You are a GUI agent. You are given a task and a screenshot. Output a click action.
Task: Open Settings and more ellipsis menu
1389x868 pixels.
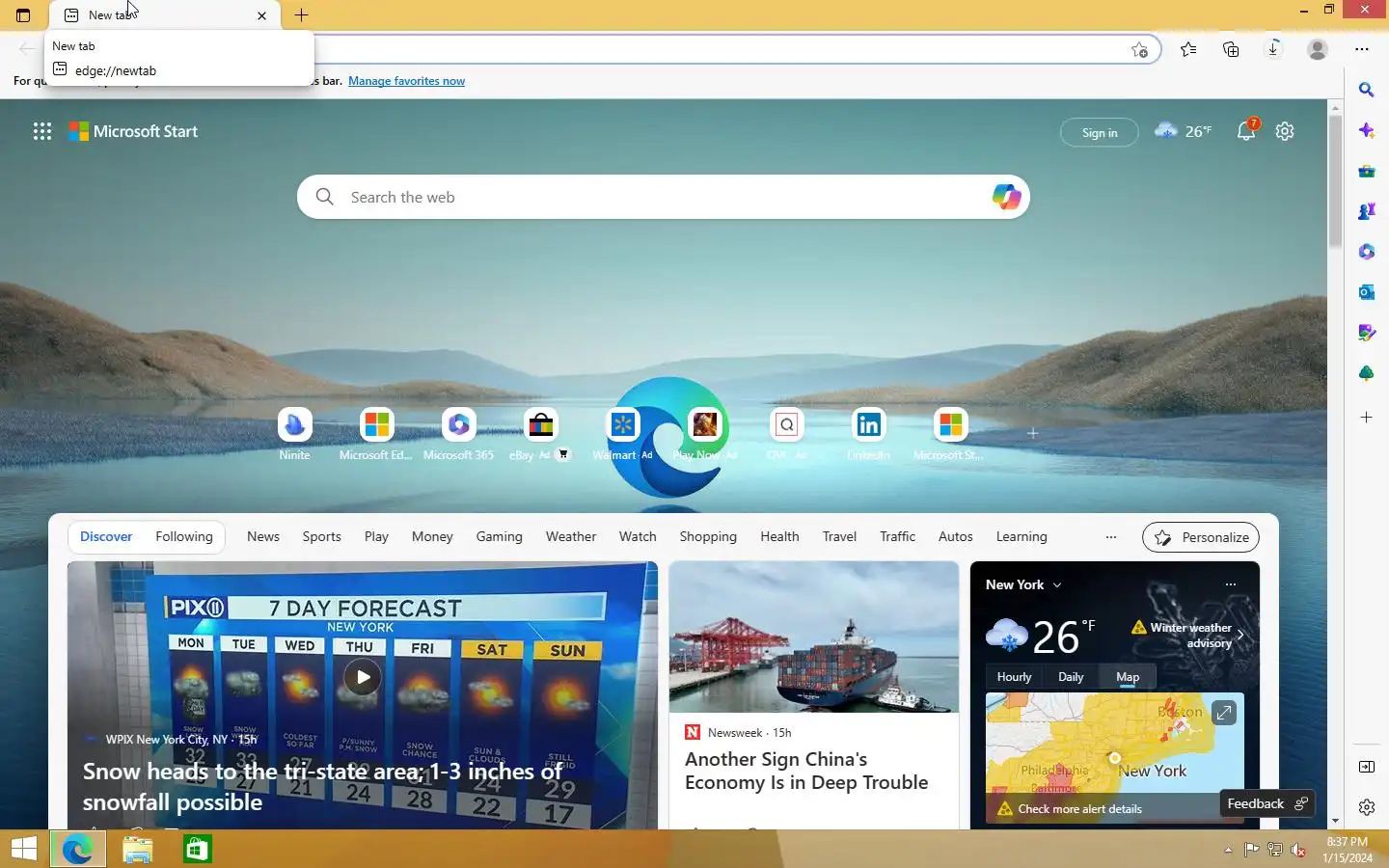pyautogui.click(x=1362, y=49)
